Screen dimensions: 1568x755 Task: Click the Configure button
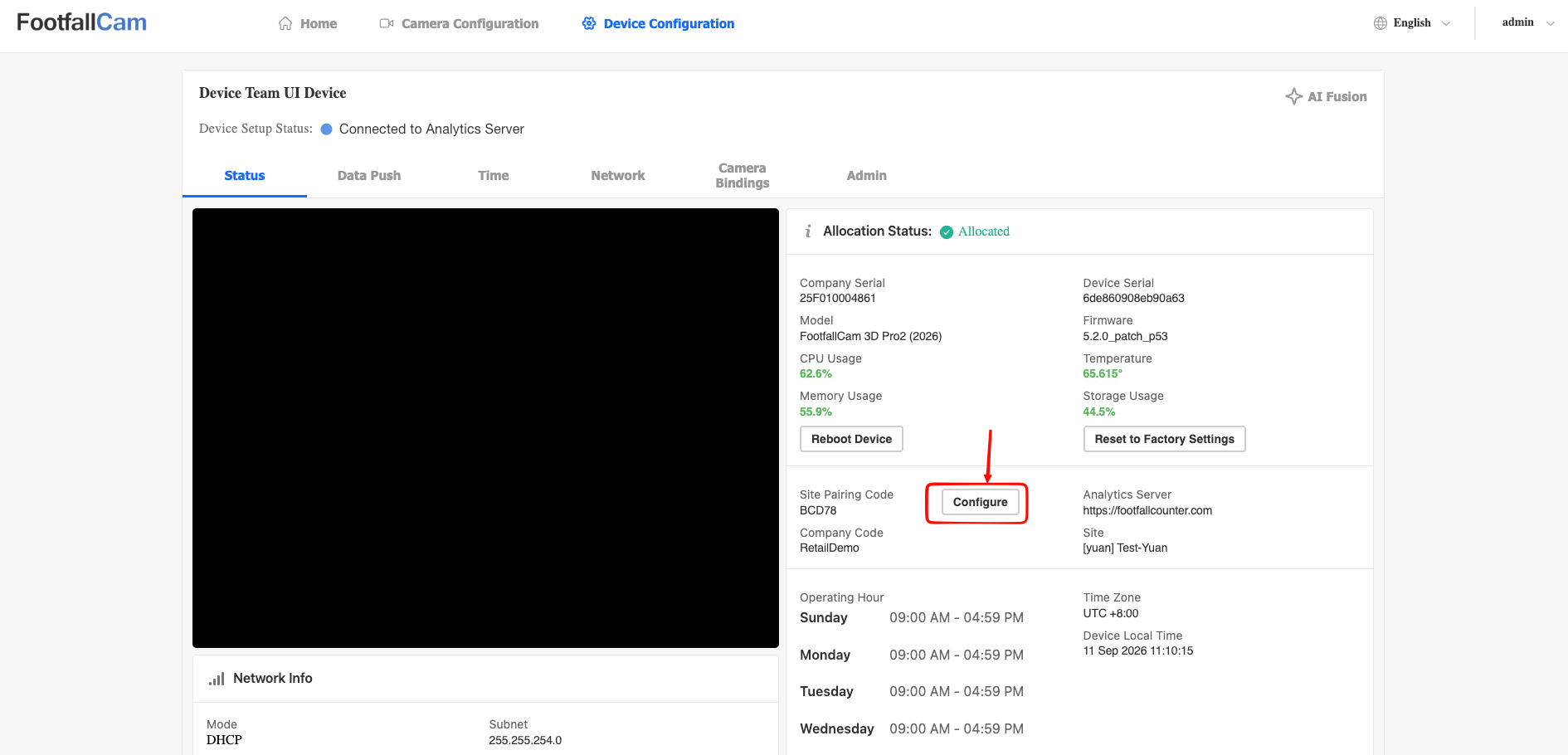point(980,502)
